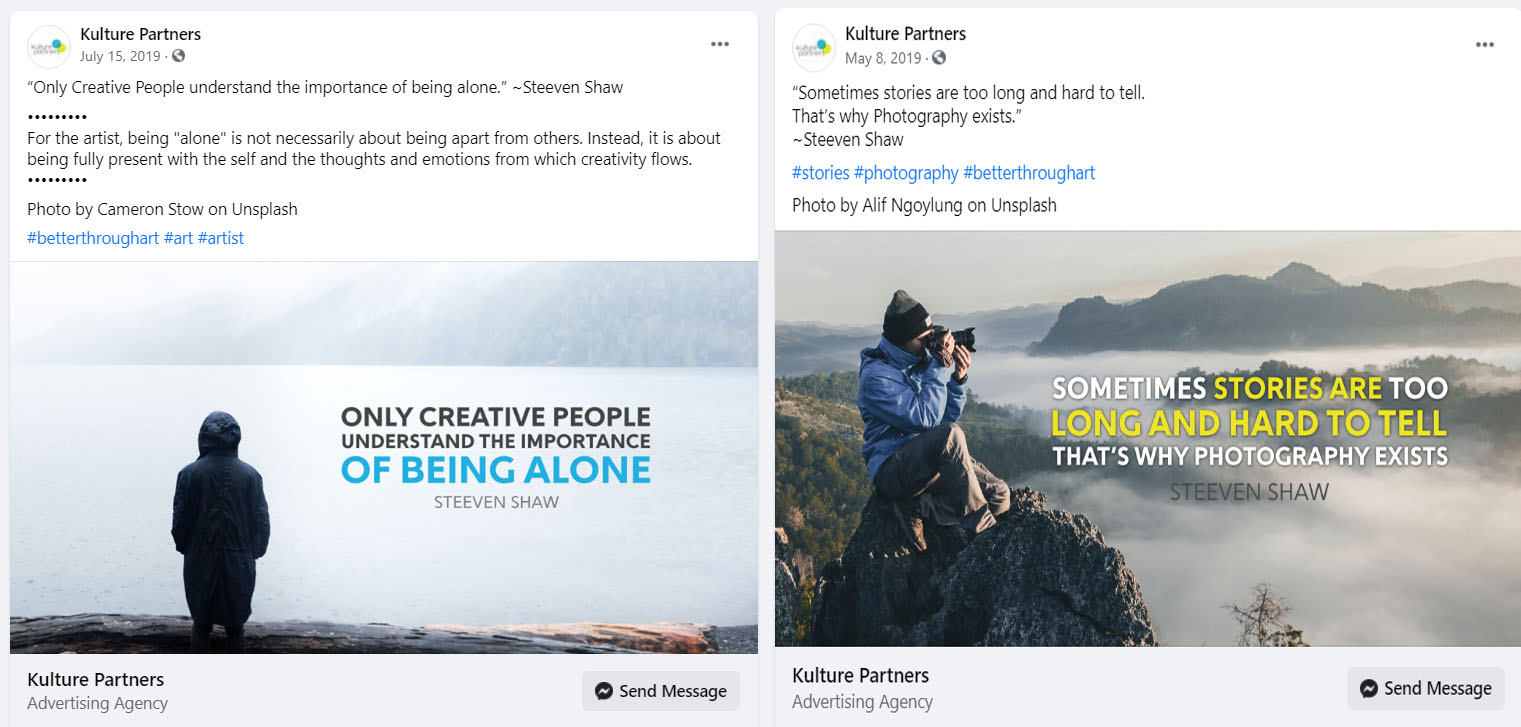View the 'Only Creative People' quote image
The image size is (1521, 727).
[384, 457]
